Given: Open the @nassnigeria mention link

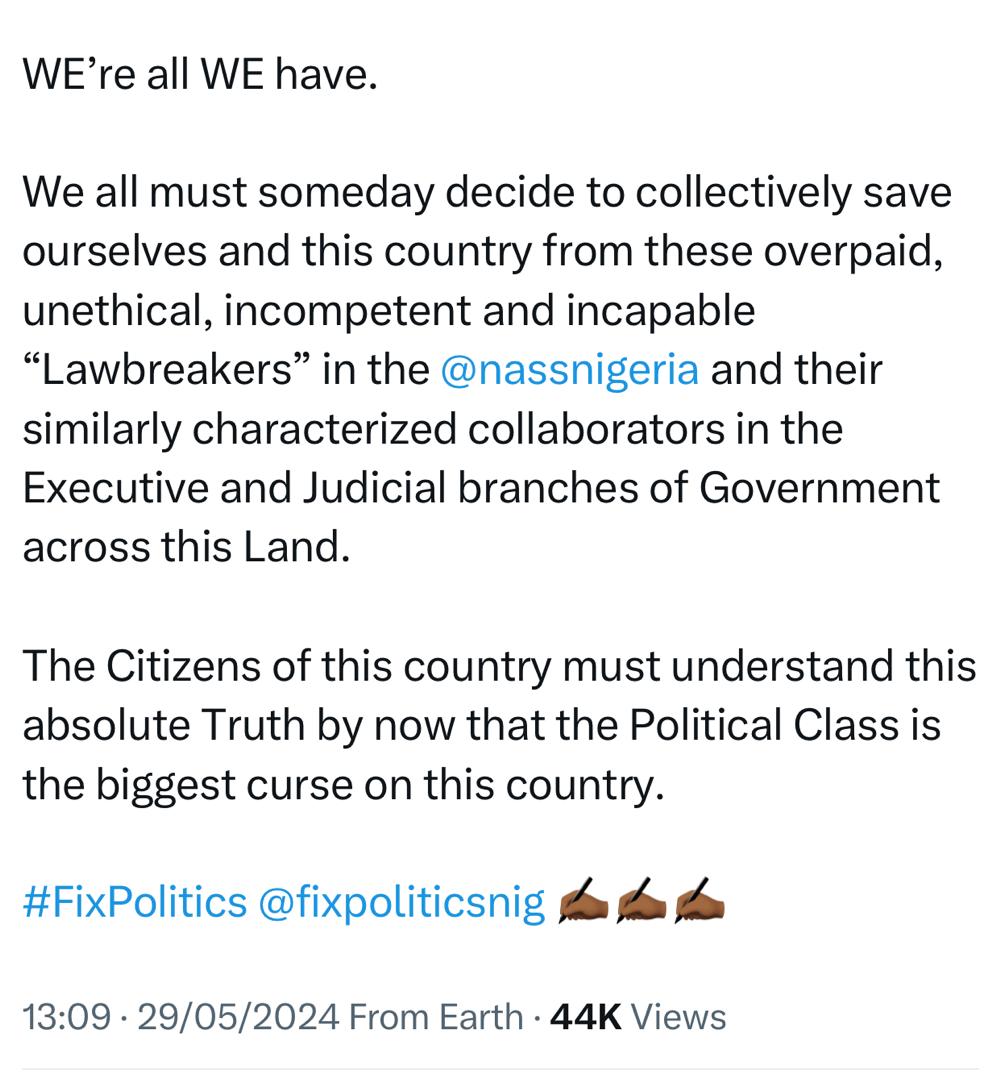Looking at the screenshot, I should (x=569, y=369).
